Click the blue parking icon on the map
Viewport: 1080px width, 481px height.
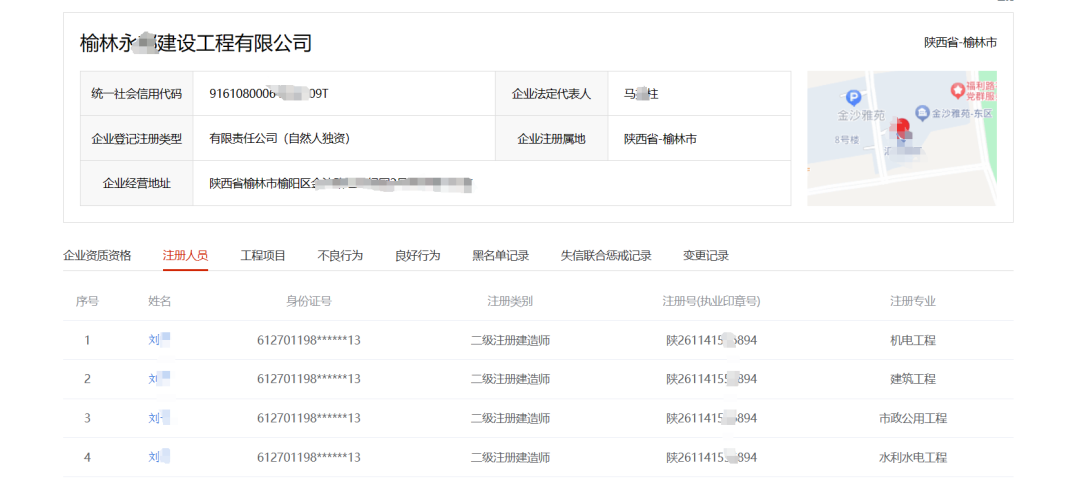853,97
